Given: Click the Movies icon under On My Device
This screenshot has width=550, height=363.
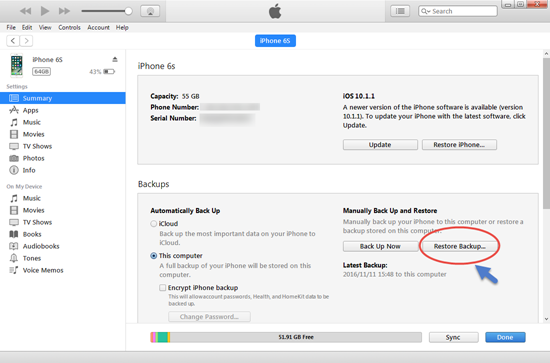Looking at the screenshot, I should [x=14, y=210].
